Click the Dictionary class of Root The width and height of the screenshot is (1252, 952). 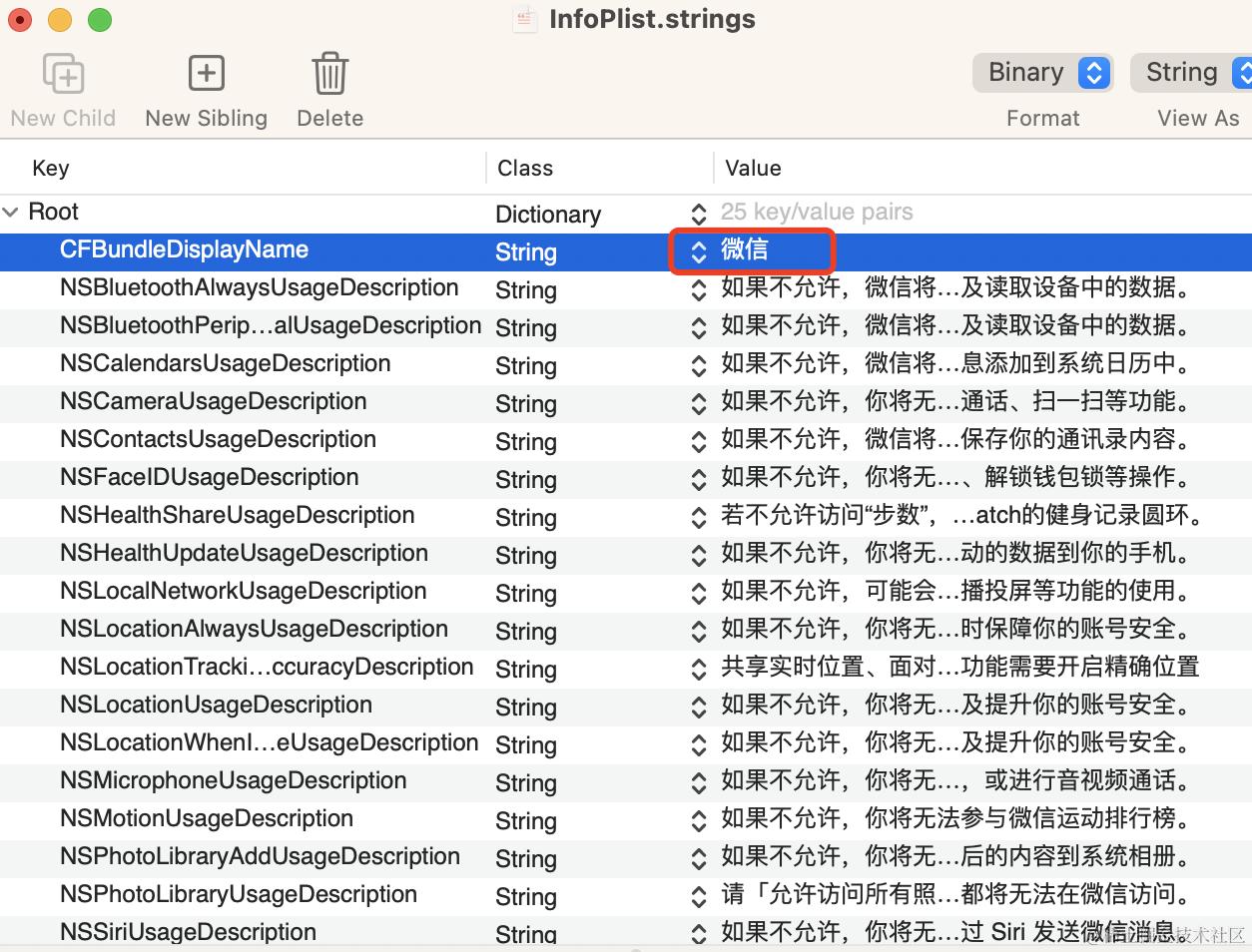[x=548, y=214]
